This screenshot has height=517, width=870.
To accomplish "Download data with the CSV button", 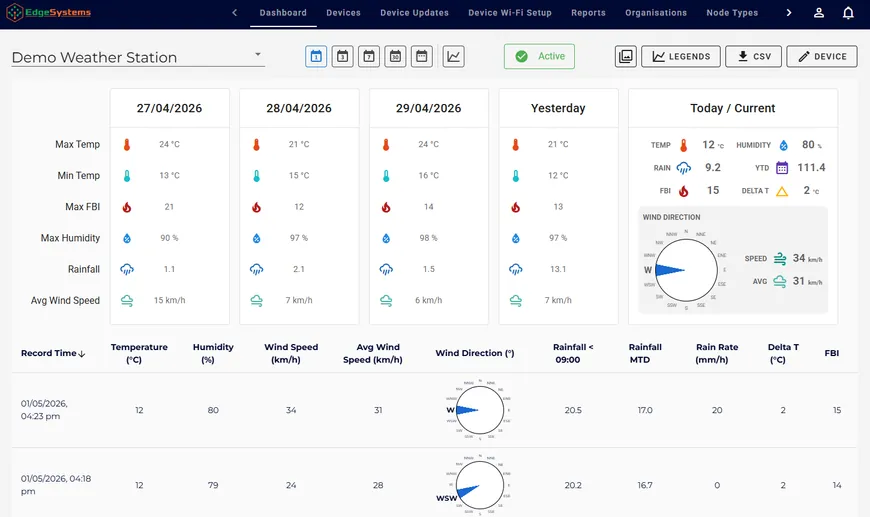I will click(x=753, y=57).
